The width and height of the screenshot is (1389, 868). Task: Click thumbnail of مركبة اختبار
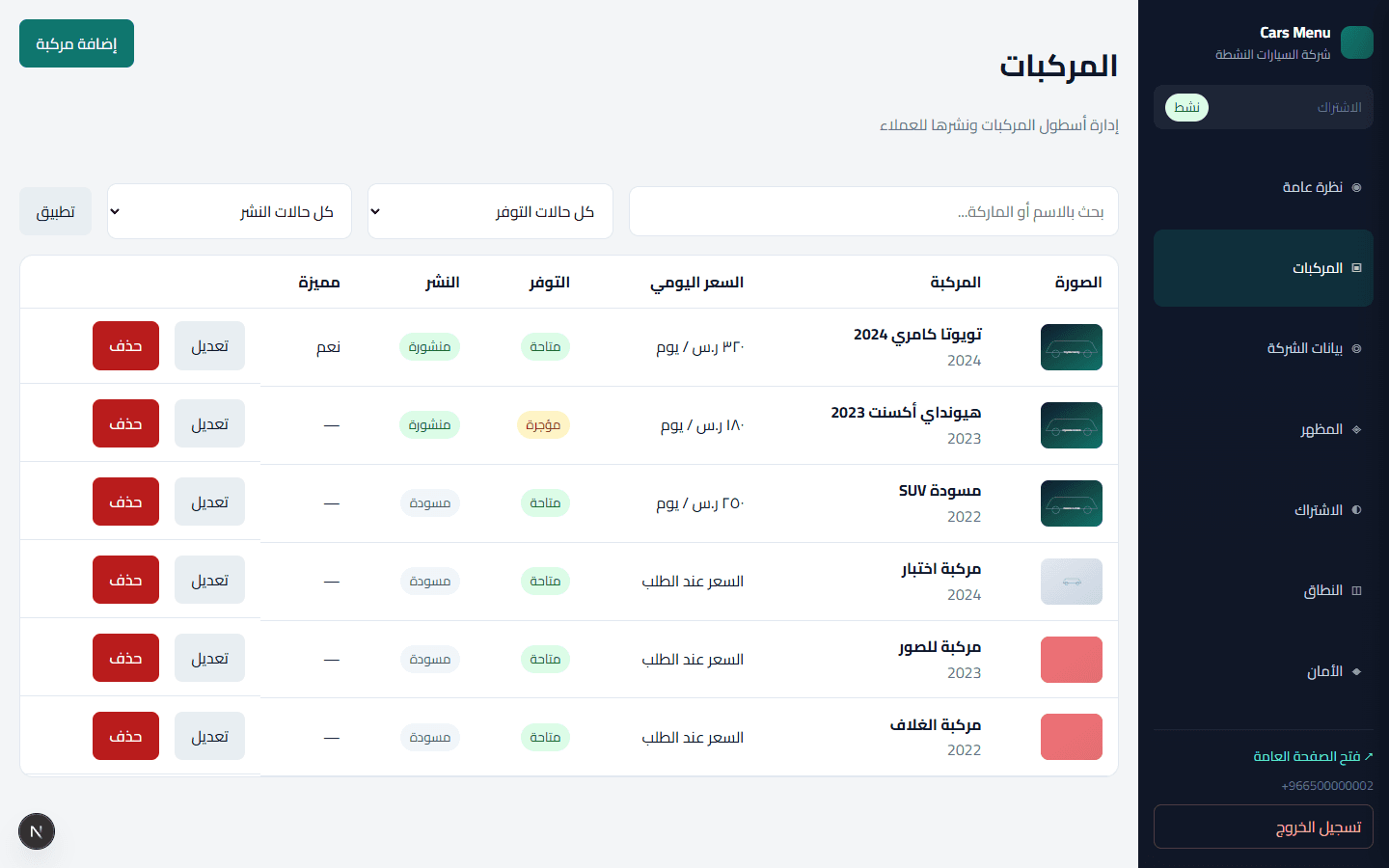[x=1072, y=582]
